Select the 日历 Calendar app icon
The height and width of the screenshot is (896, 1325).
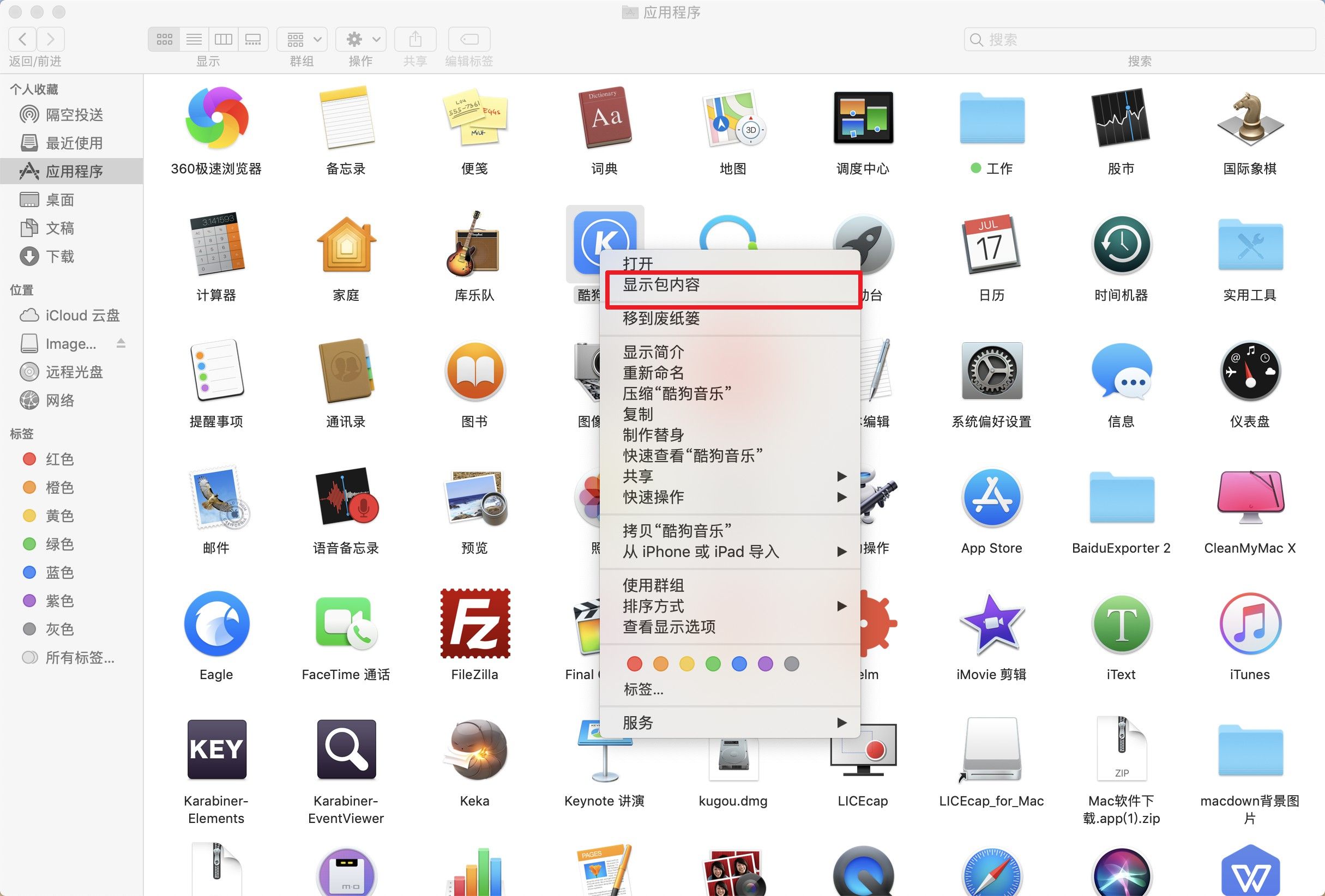pyautogui.click(x=991, y=244)
